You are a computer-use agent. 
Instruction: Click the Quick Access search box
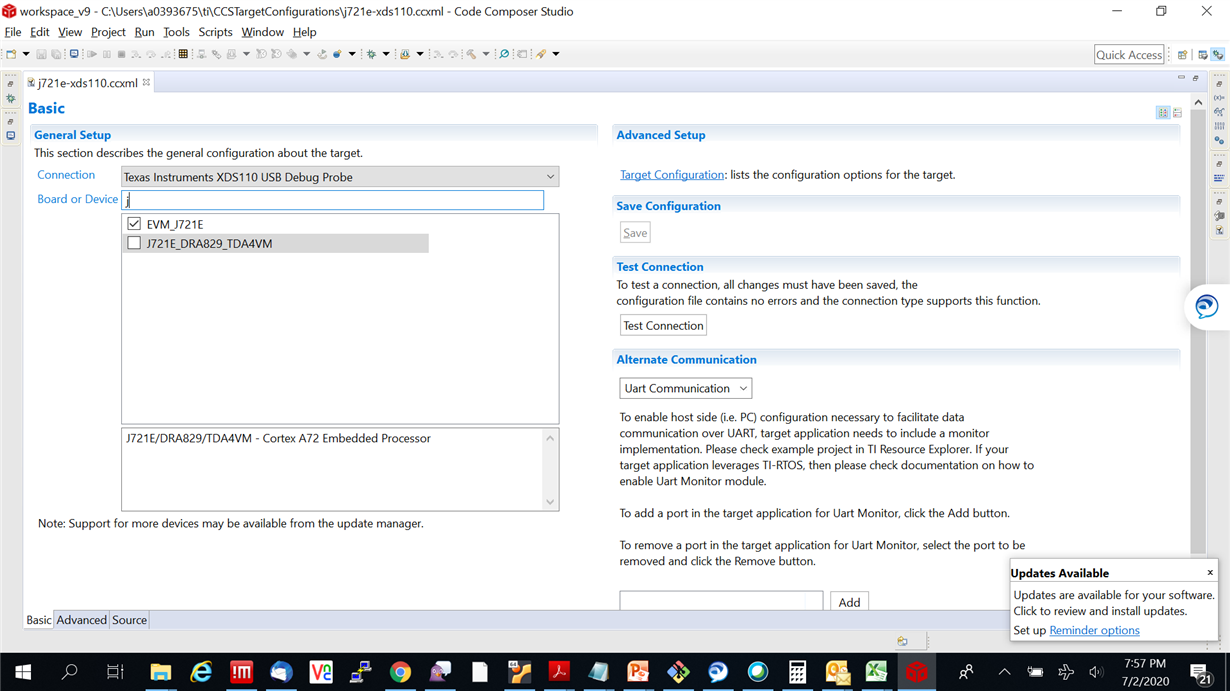tap(1129, 55)
